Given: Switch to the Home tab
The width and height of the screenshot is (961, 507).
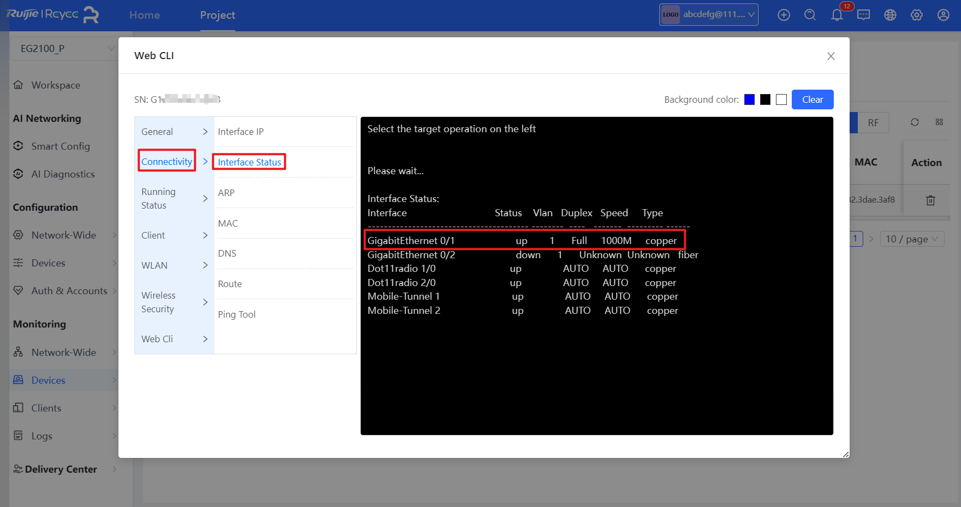Looking at the screenshot, I should (x=144, y=15).
